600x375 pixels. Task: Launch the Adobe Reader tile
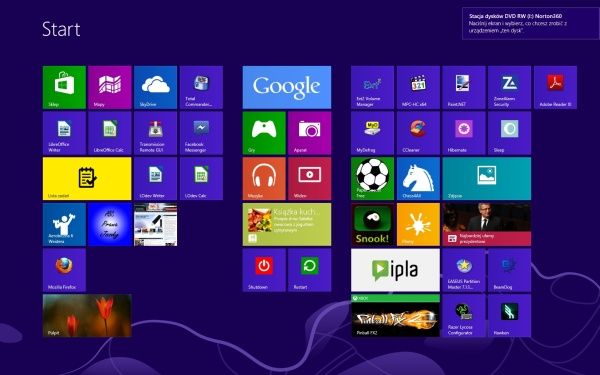555,87
